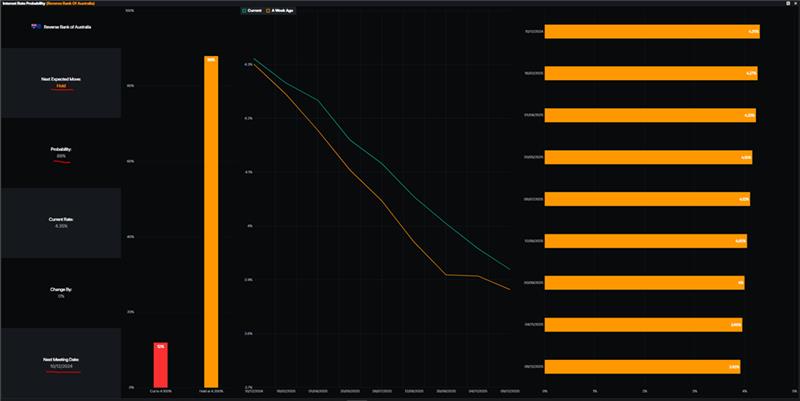
Task: Click the Probability label
Action: [x=61, y=149]
